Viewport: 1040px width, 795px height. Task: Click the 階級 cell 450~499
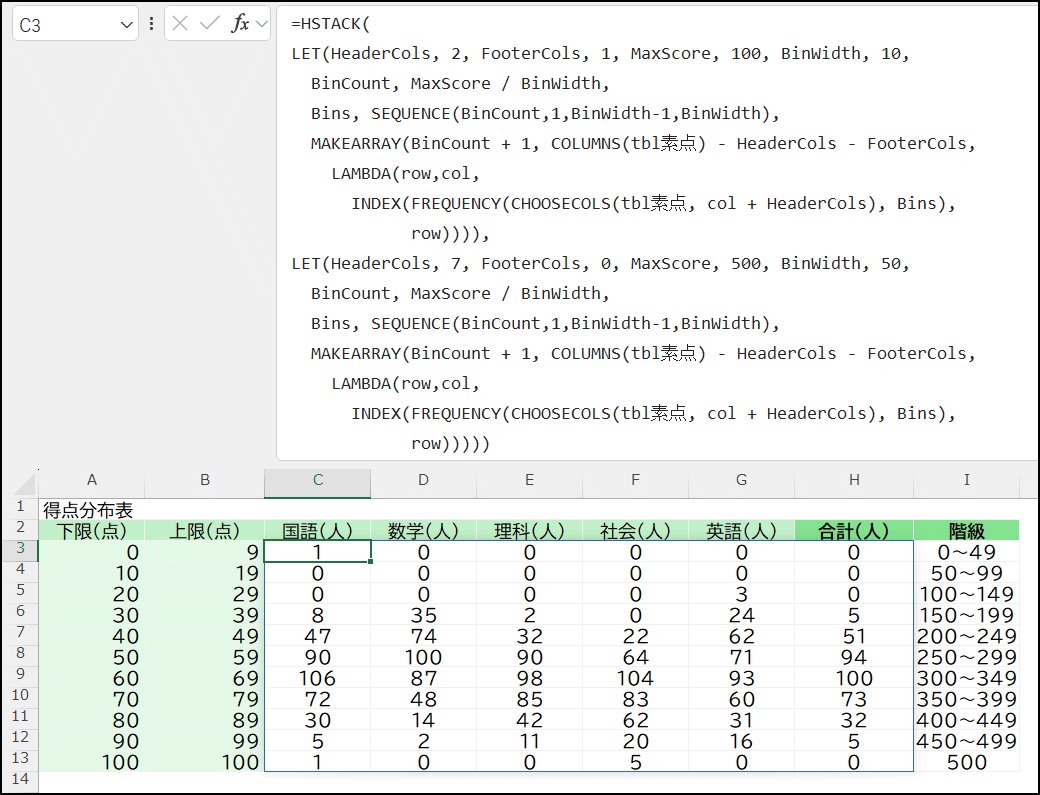(x=966, y=741)
